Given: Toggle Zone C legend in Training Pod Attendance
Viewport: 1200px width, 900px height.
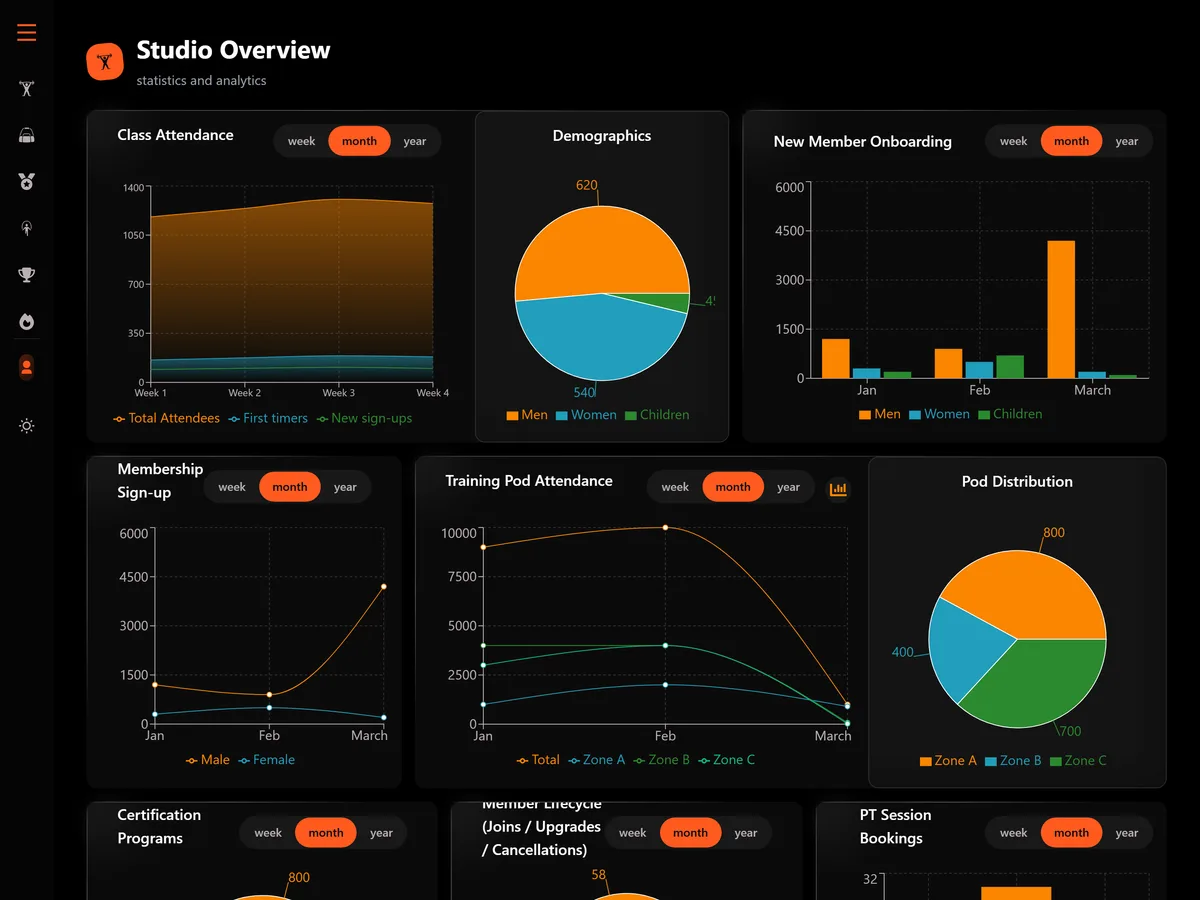Looking at the screenshot, I should tap(727, 760).
